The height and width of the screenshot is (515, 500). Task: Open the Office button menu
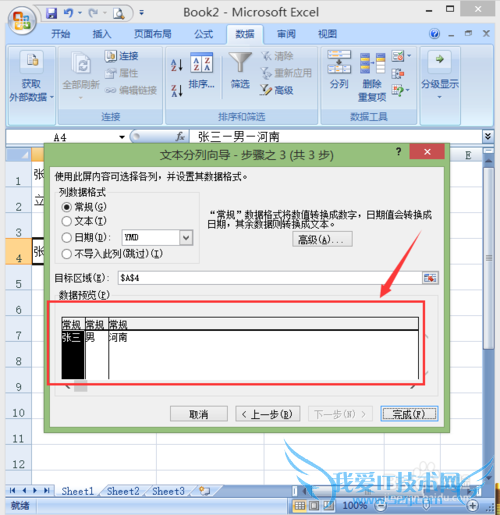(22, 20)
